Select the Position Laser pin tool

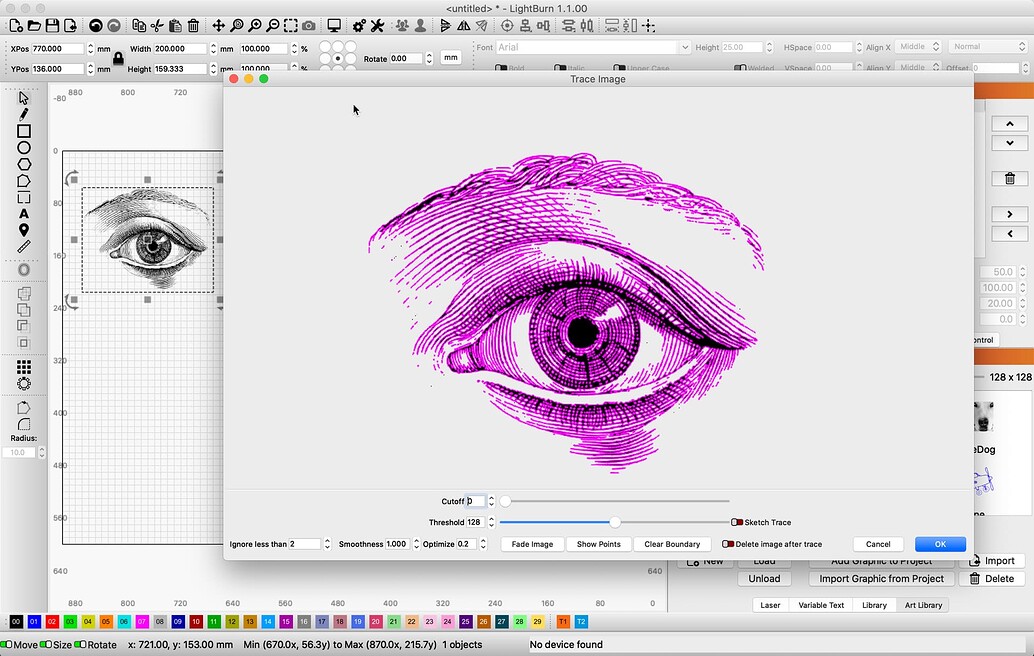point(24,230)
